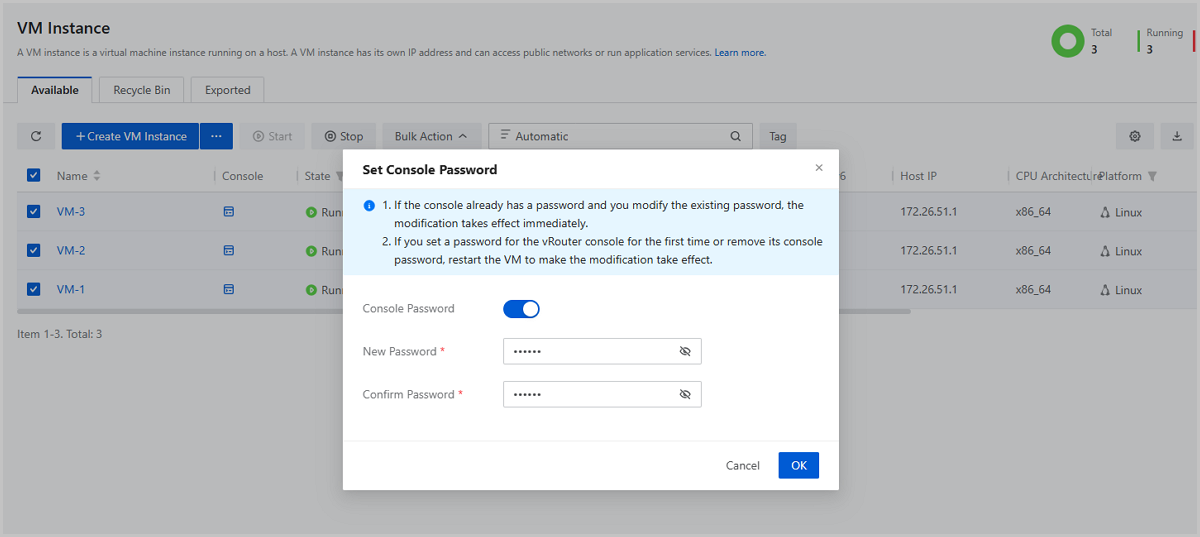The image size is (1200, 537).
Task: Show the New Password characters
Action: pos(685,352)
